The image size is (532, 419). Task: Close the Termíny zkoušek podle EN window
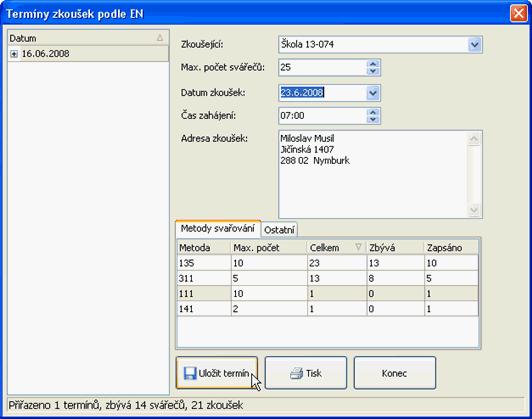pos(518,14)
